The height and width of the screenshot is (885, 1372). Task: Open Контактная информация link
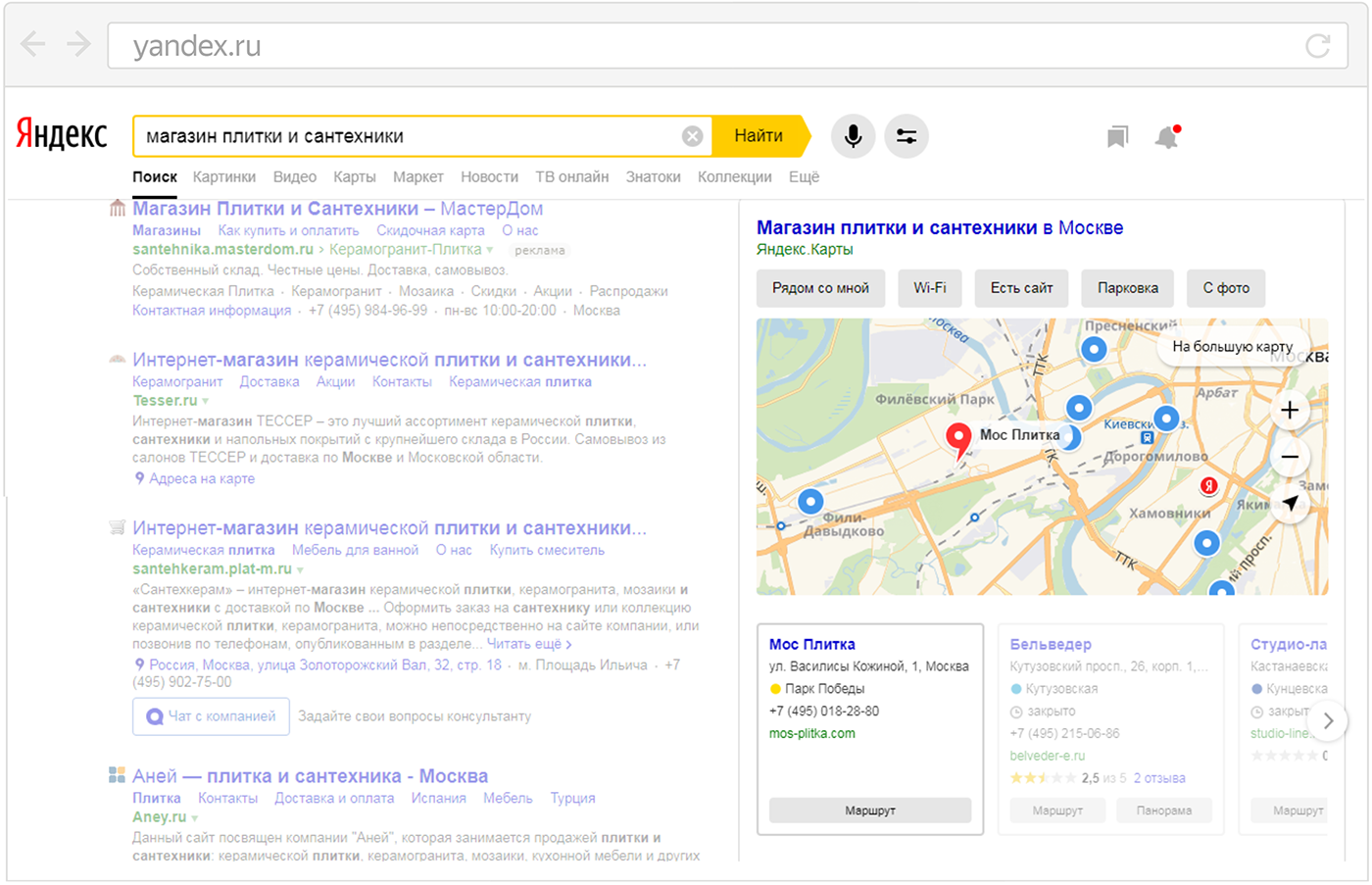point(212,311)
